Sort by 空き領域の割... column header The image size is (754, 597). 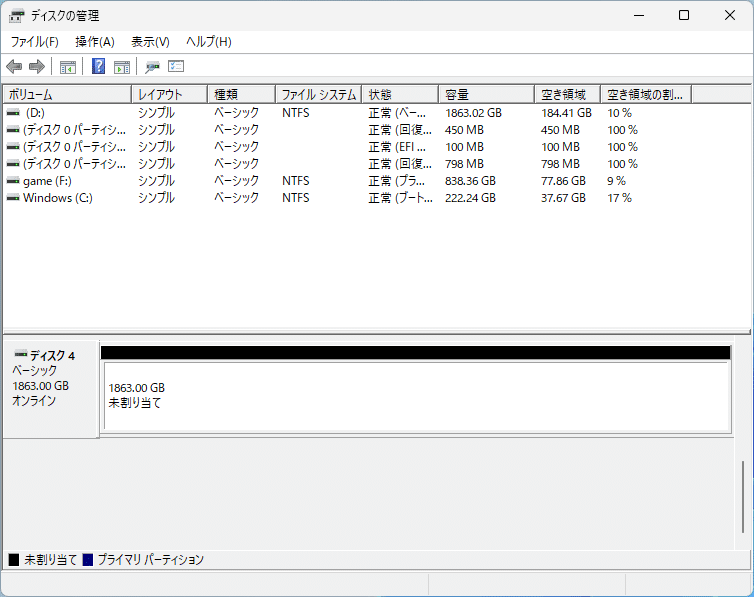point(646,95)
